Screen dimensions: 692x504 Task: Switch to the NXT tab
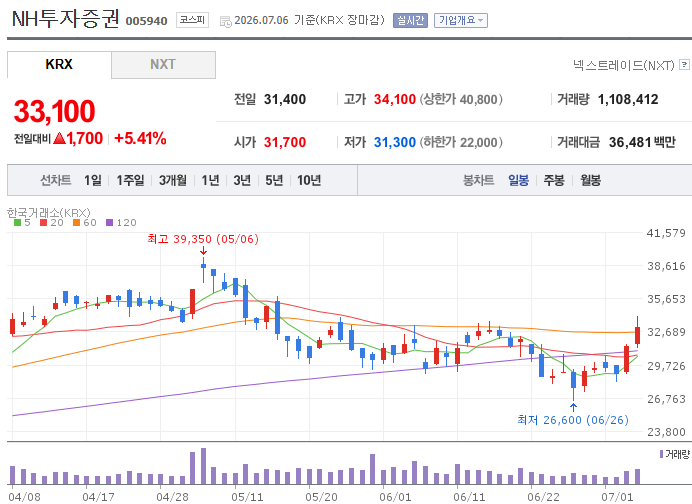[x=163, y=64]
